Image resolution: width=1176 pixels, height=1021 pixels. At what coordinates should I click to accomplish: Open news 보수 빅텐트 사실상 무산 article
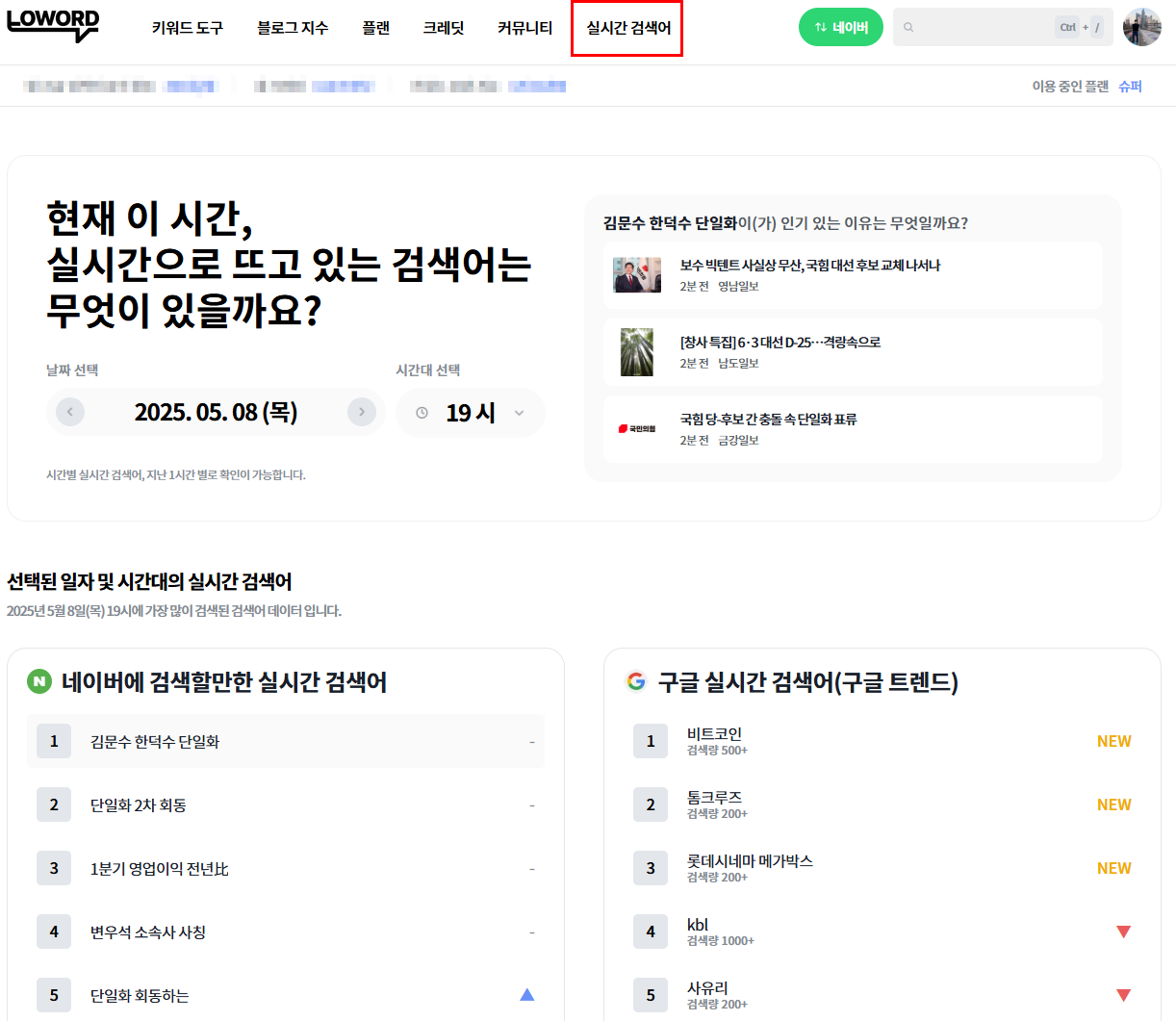[x=853, y=274]
